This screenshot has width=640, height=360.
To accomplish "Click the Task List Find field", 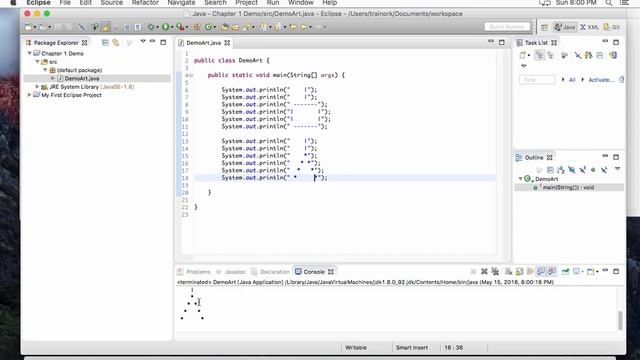I will tap(537, 80).
